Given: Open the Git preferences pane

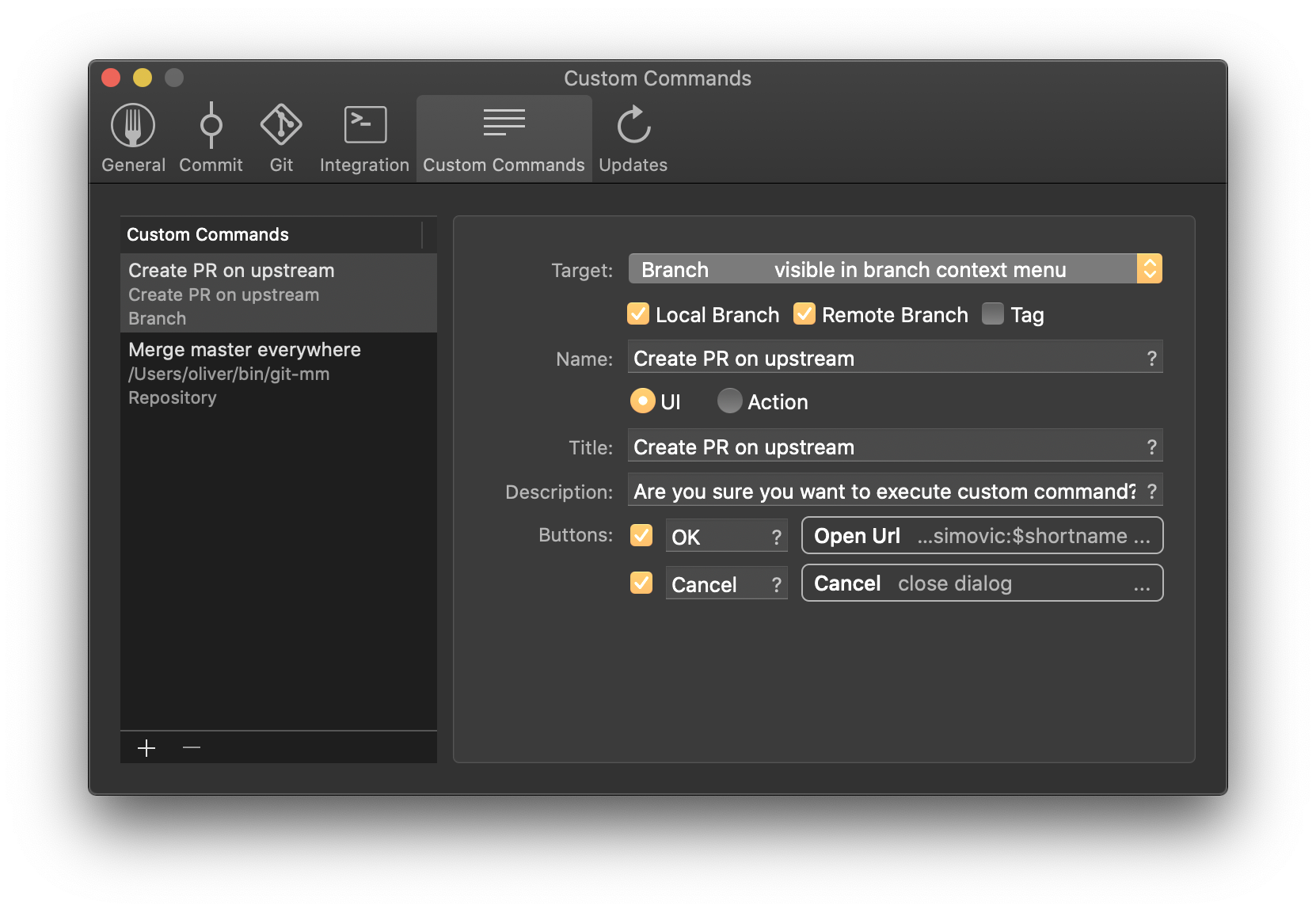Looking at the screenshot, I should (280, 135).
